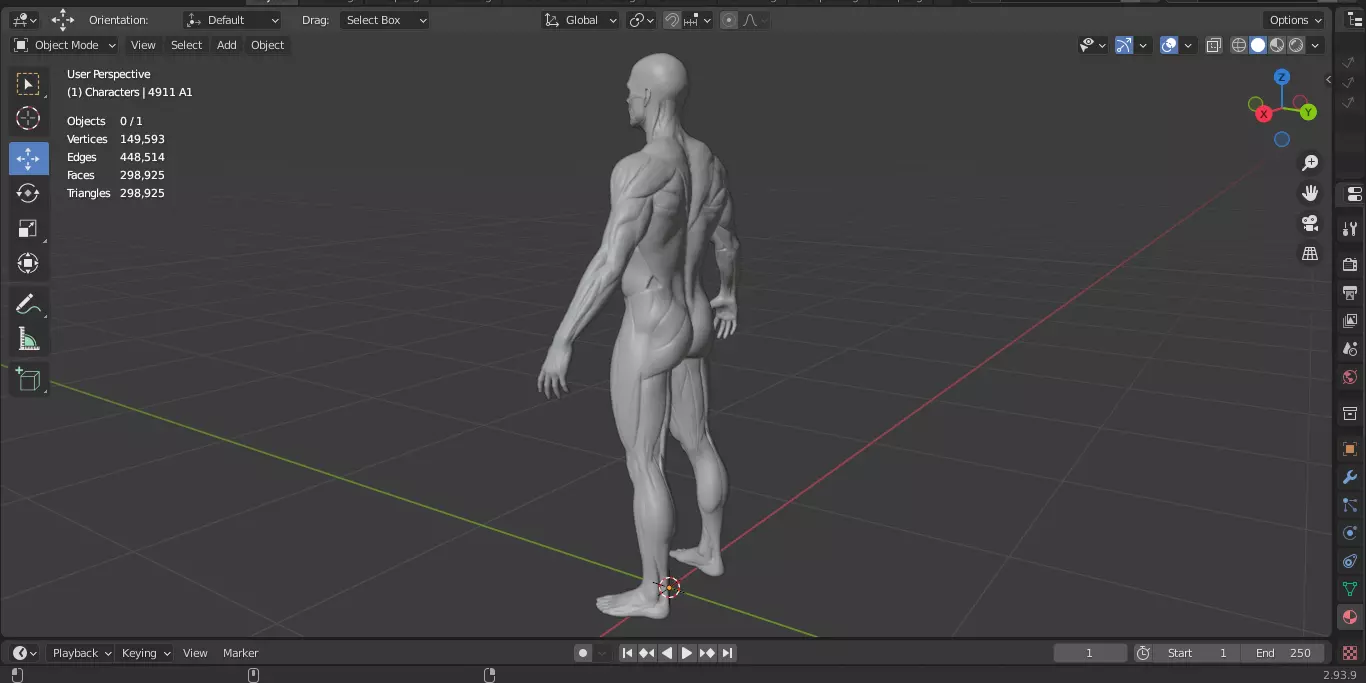
Task: Toggle snapping magnet button
Action: pos(673,20)
